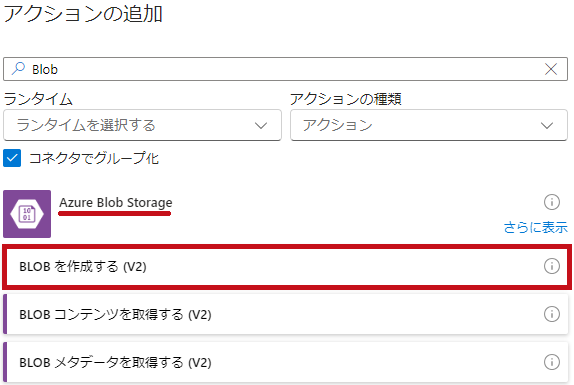
Task: Open the ランタイムを選択する dropdown field
Action: point(142,125)
